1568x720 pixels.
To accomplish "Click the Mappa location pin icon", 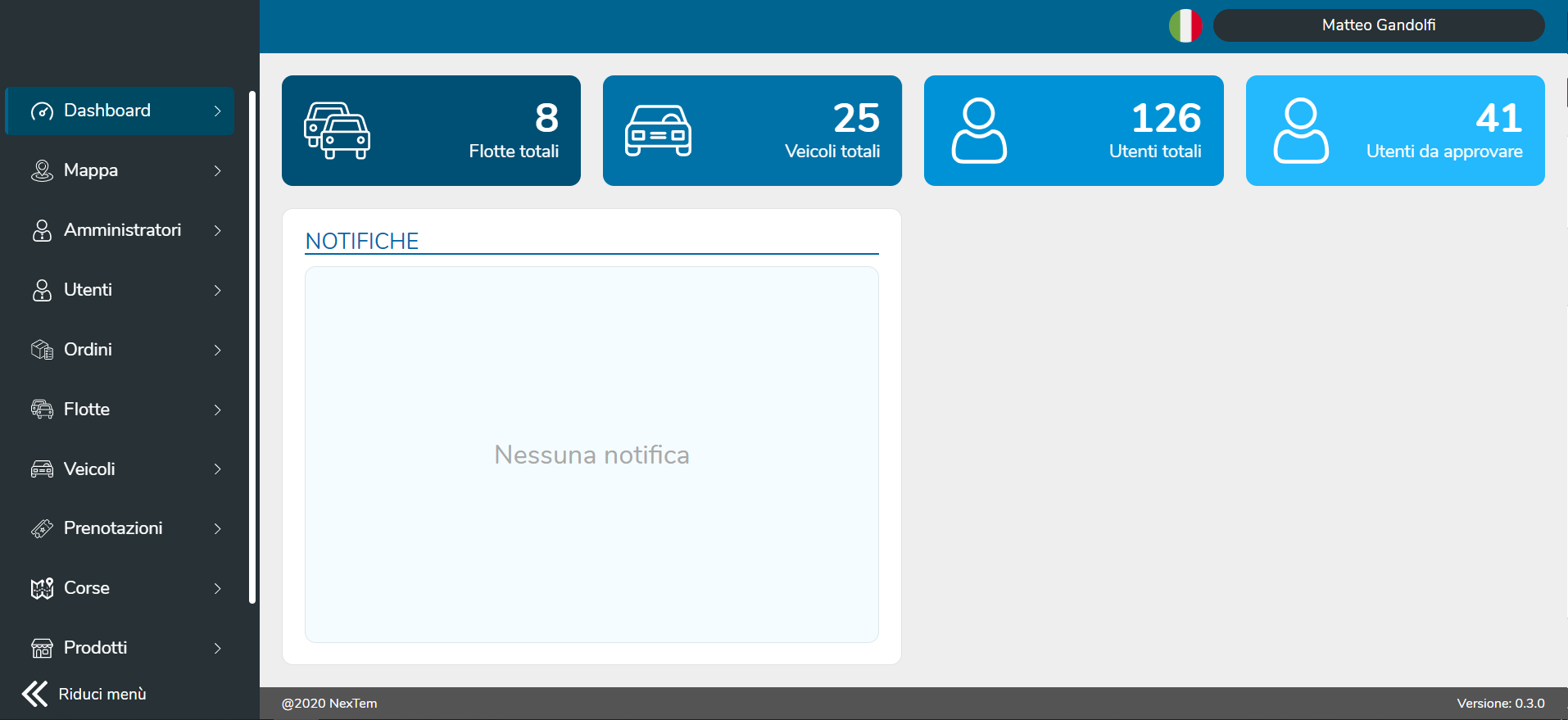I will click(42, 170).
